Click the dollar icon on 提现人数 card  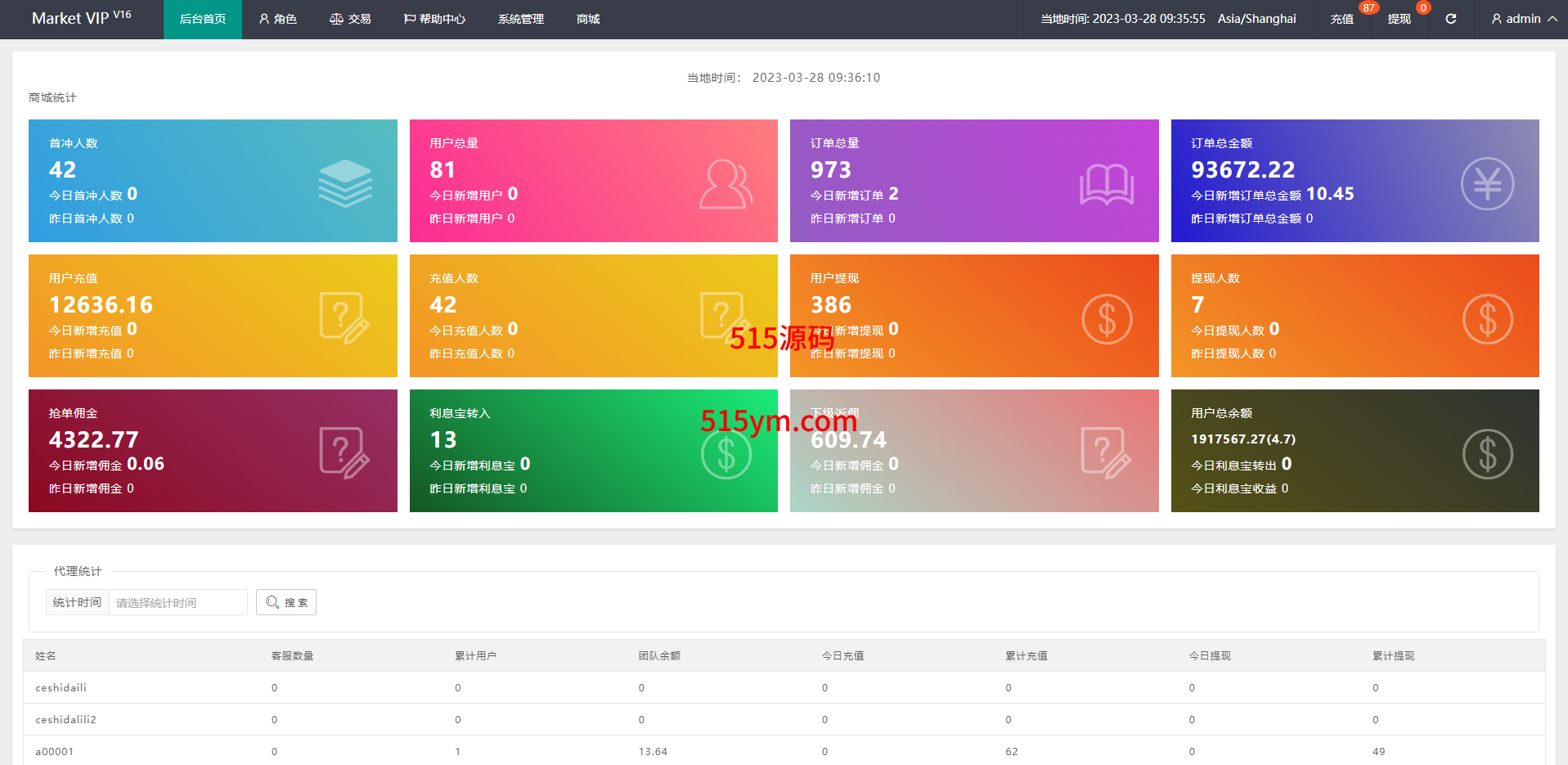pos(1486,319)
